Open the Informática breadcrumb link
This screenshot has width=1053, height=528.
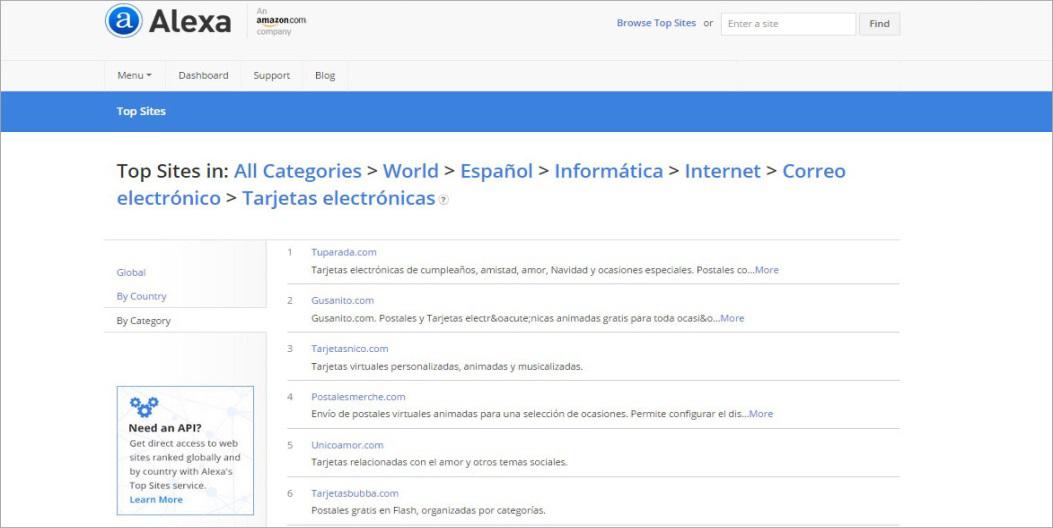point(608,171)
